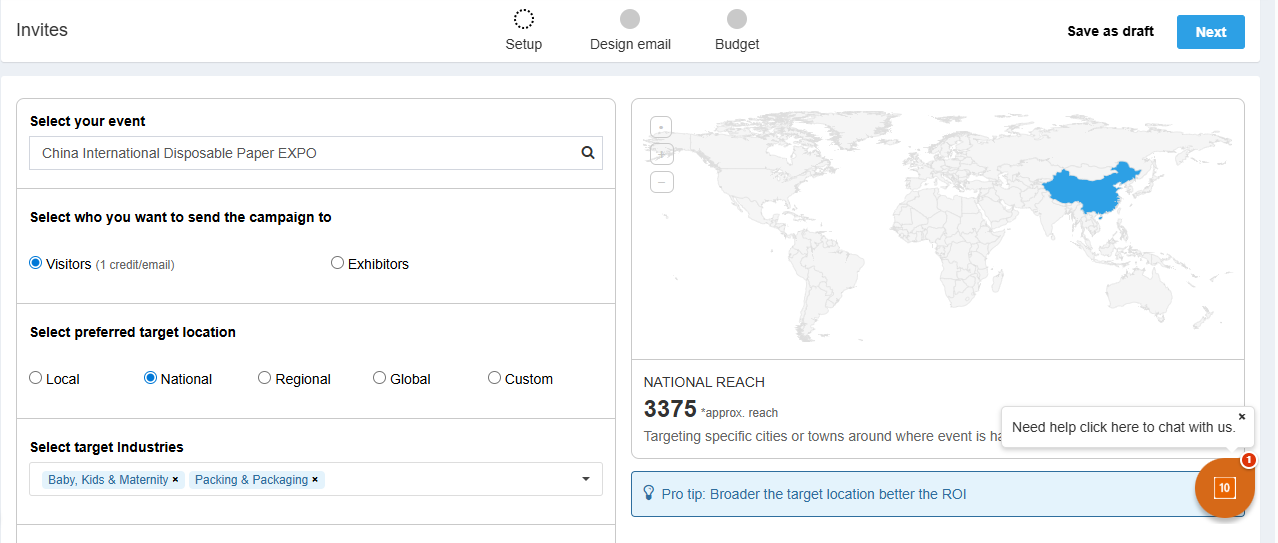This screenshot has width=1278, height=543.
Task: Expand the target industries dropdown arrow
Action: pos(586,479)
